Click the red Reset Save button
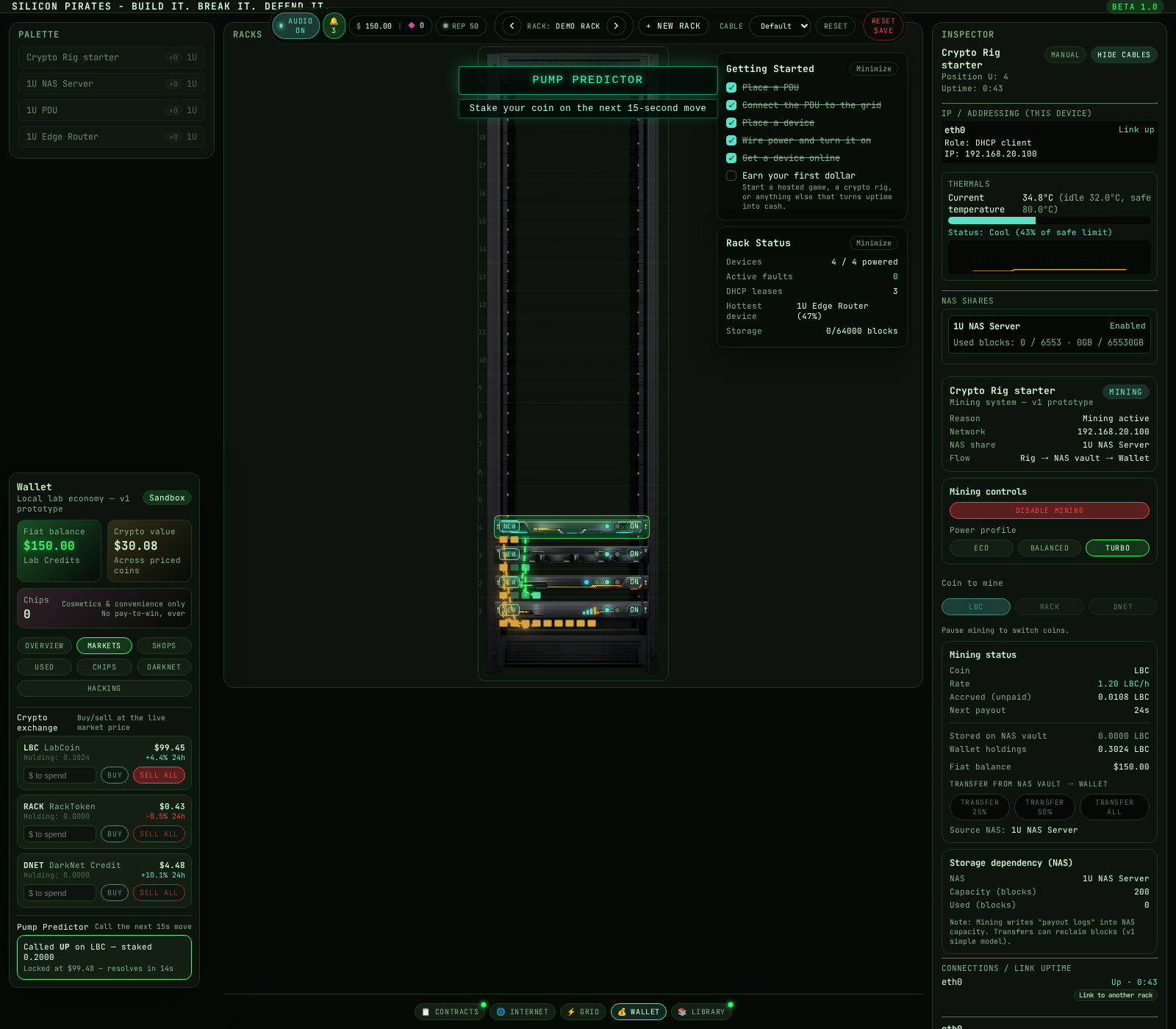Image resolution: width=1176 pixels, height=1029 pixels. click(x=883, y=26)
